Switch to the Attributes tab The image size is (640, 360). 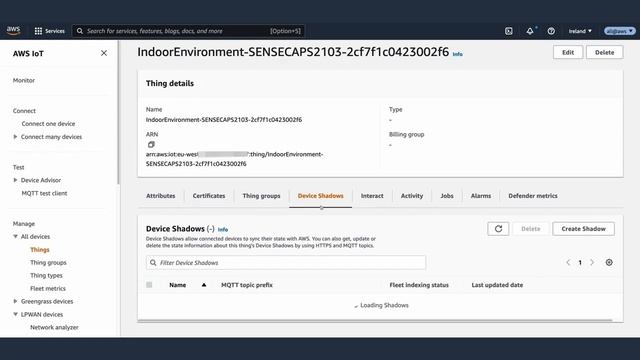click(160, 196)
